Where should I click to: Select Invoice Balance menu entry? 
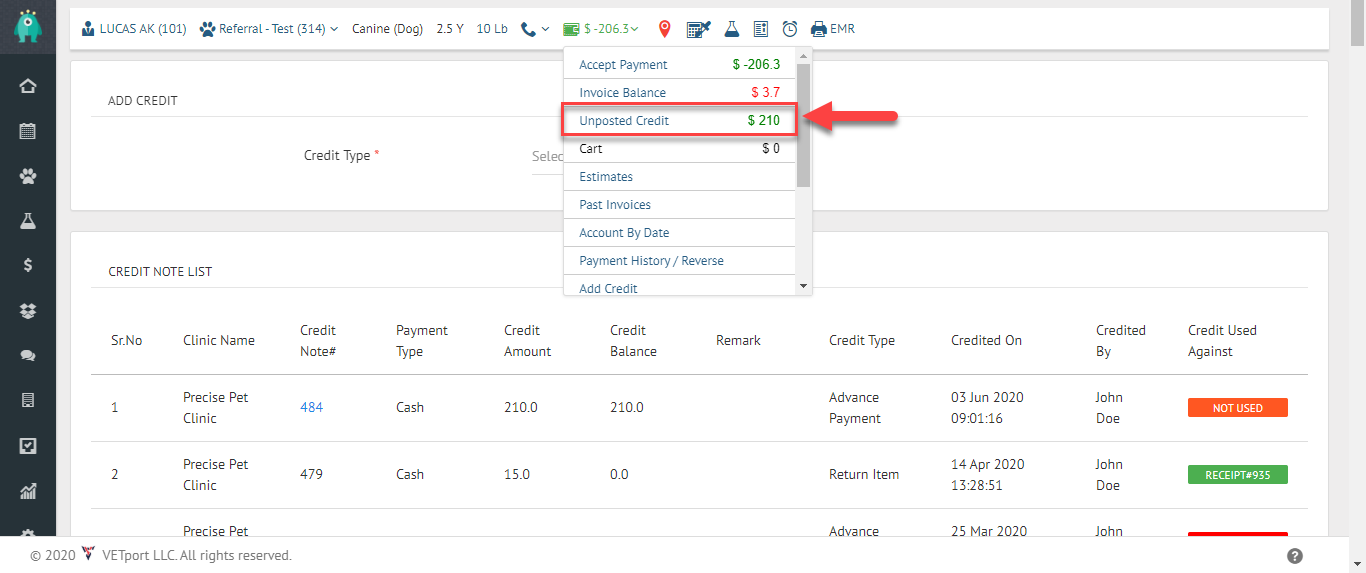click(680, 92)
